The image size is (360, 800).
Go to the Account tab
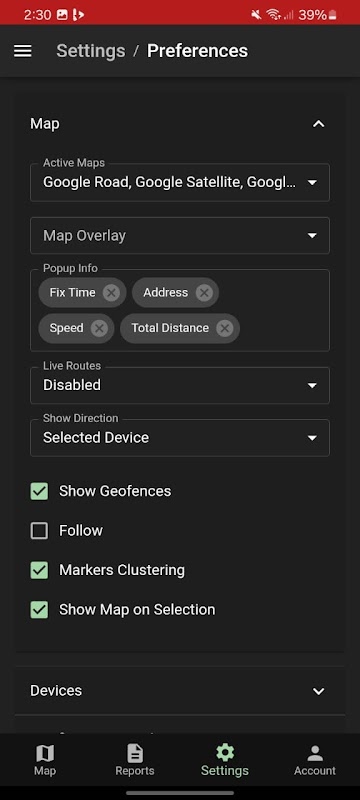(x=315, y=760)
